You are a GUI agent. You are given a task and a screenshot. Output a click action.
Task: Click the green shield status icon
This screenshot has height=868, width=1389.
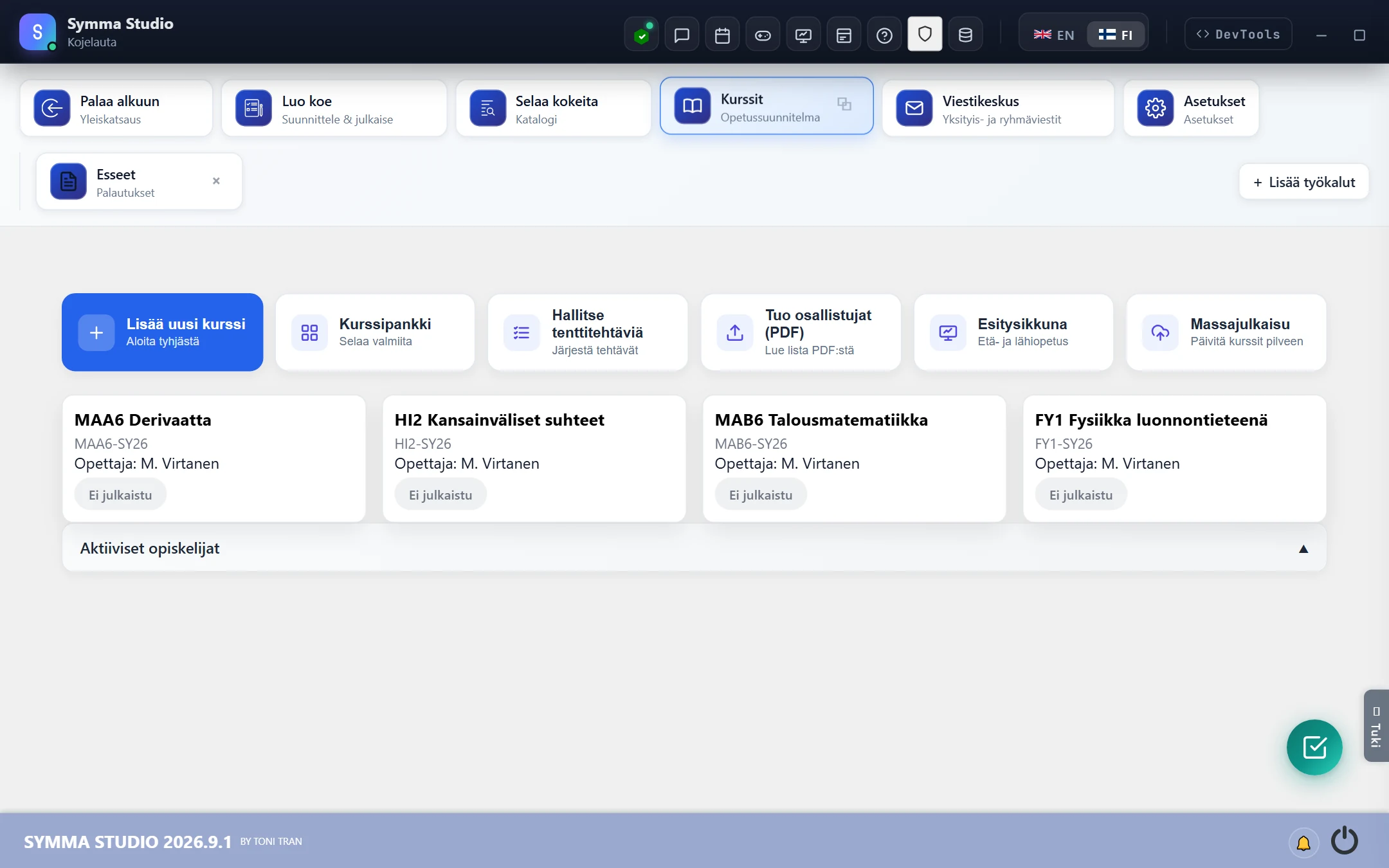641,35
